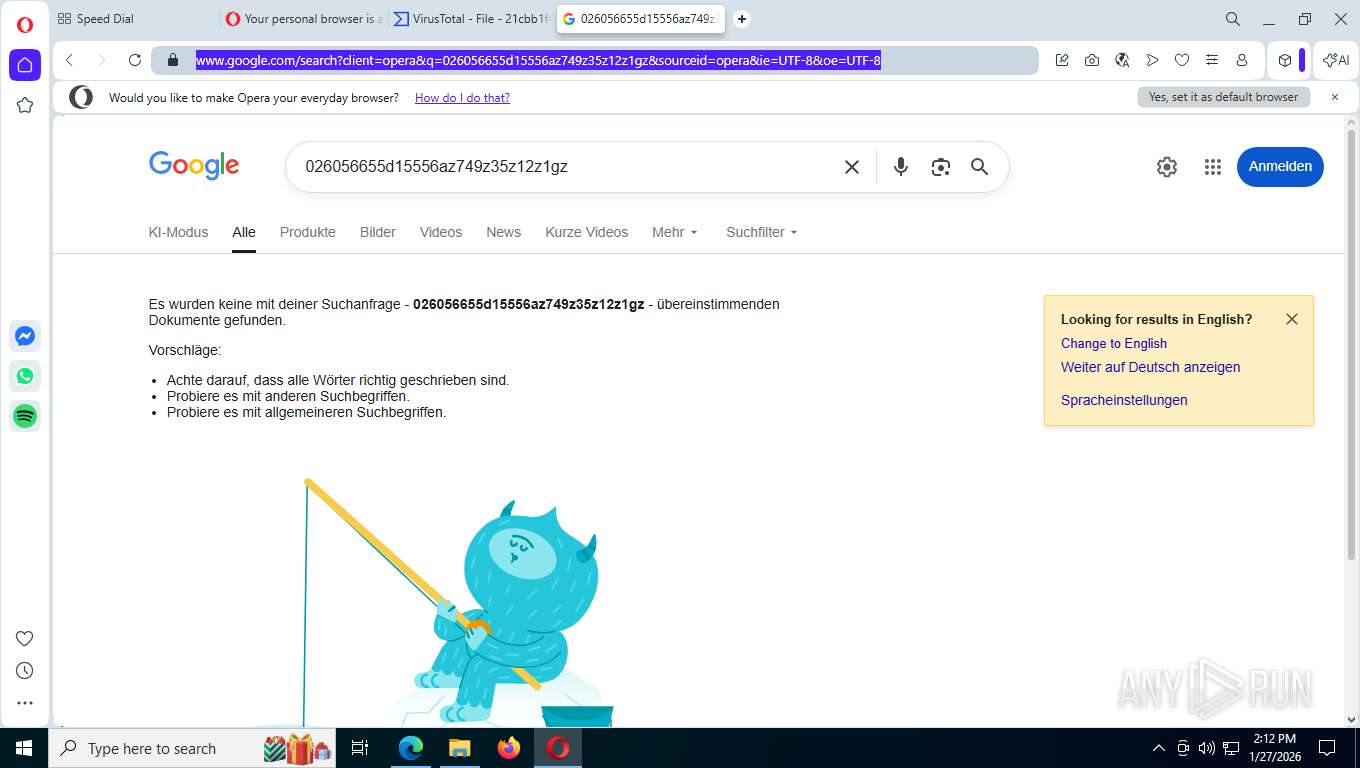The height and width of the screenshot is (768, 1360).
Task: Switch to the Speed Dial tab
Action: click(x=134, y=19)
